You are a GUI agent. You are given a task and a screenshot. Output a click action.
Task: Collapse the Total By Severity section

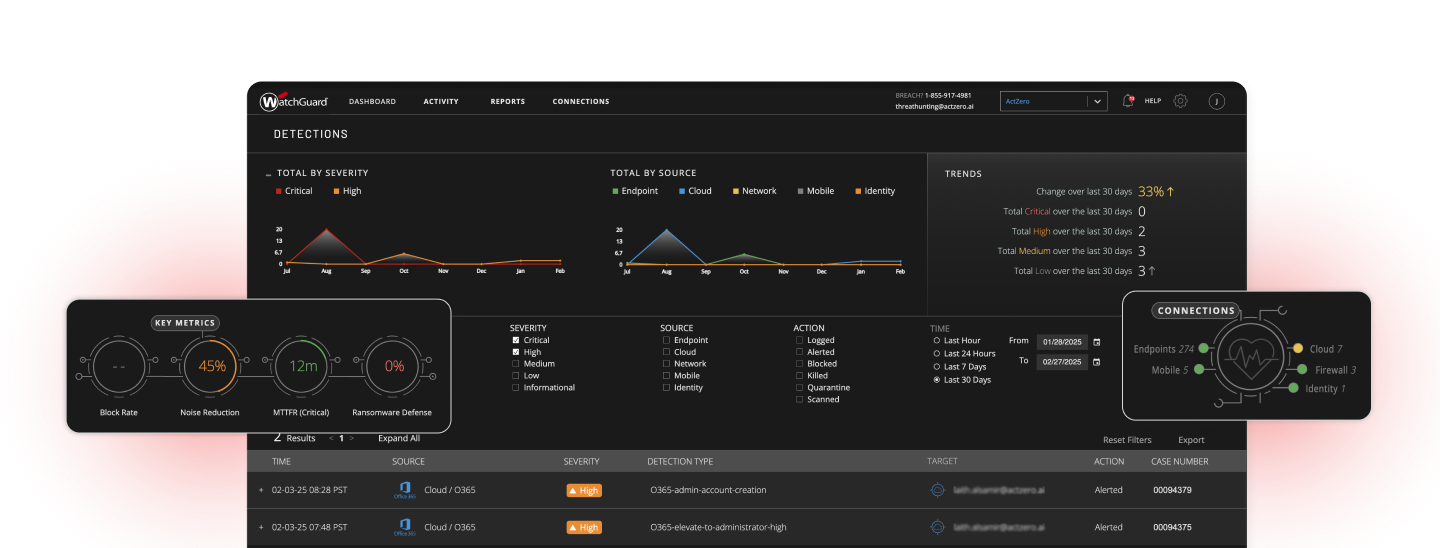pos(268,174)
